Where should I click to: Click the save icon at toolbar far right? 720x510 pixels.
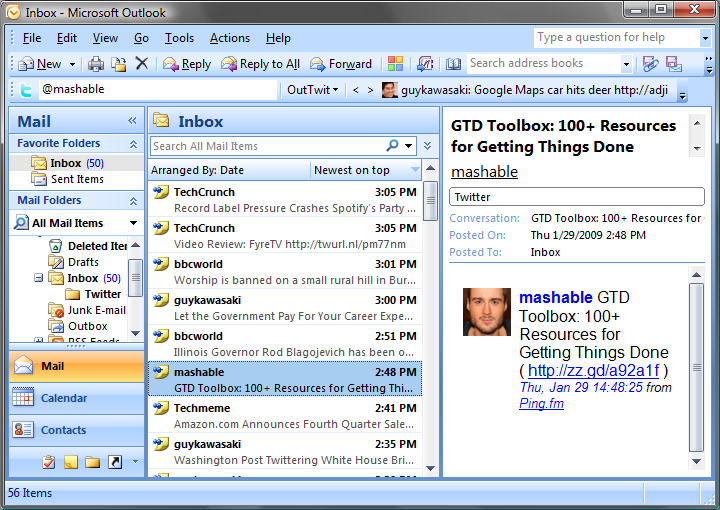pyautogui.click(x=674, y=64)
